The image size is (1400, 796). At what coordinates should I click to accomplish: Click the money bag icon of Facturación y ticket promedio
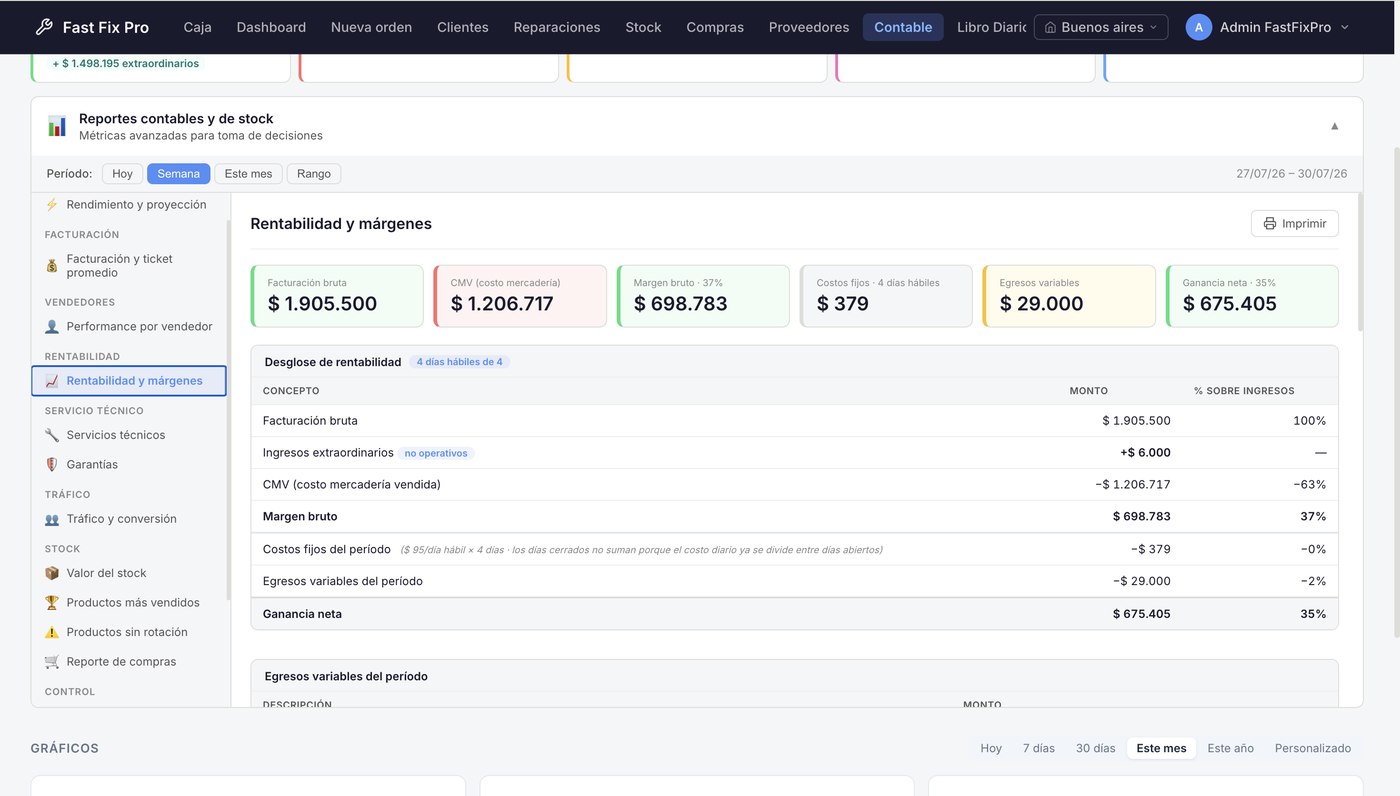pos(52,266)
